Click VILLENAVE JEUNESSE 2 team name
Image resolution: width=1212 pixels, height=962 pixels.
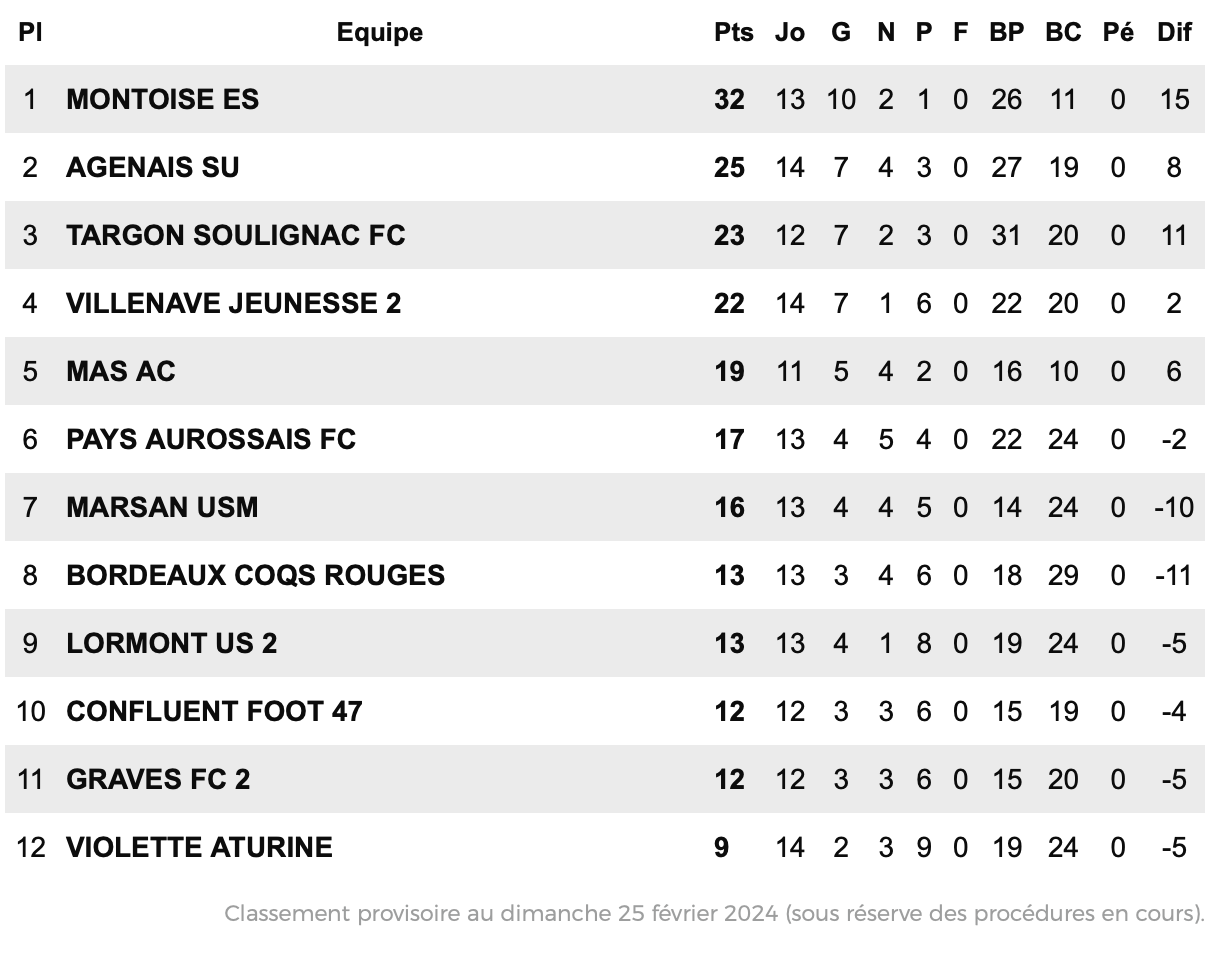click(x=233, y=303)
